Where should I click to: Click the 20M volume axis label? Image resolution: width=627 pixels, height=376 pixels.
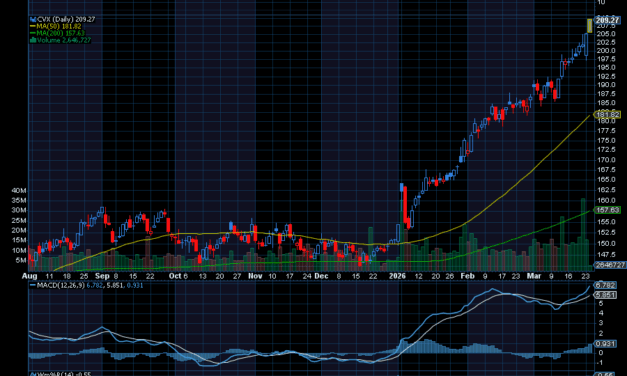click(19, 230)
